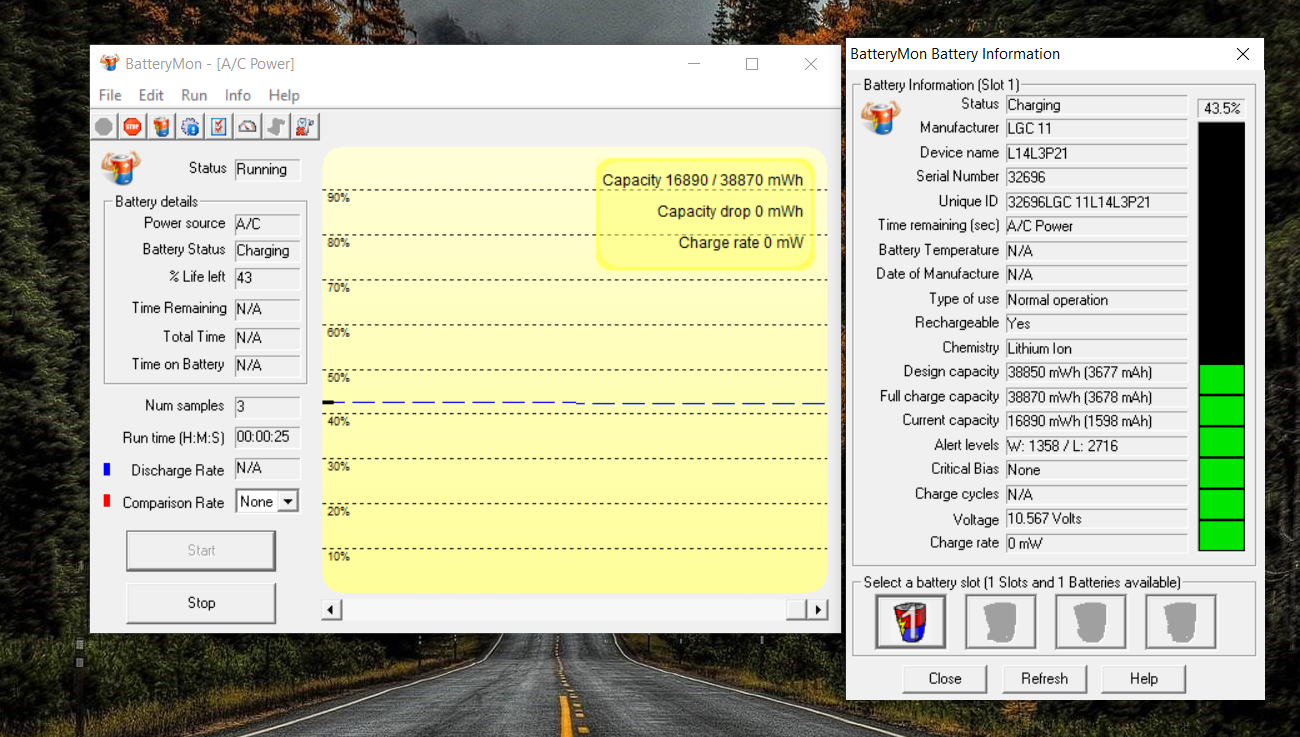Open battery info via the battery toolbar icon

pyautogui.click(x=161, y=126)
